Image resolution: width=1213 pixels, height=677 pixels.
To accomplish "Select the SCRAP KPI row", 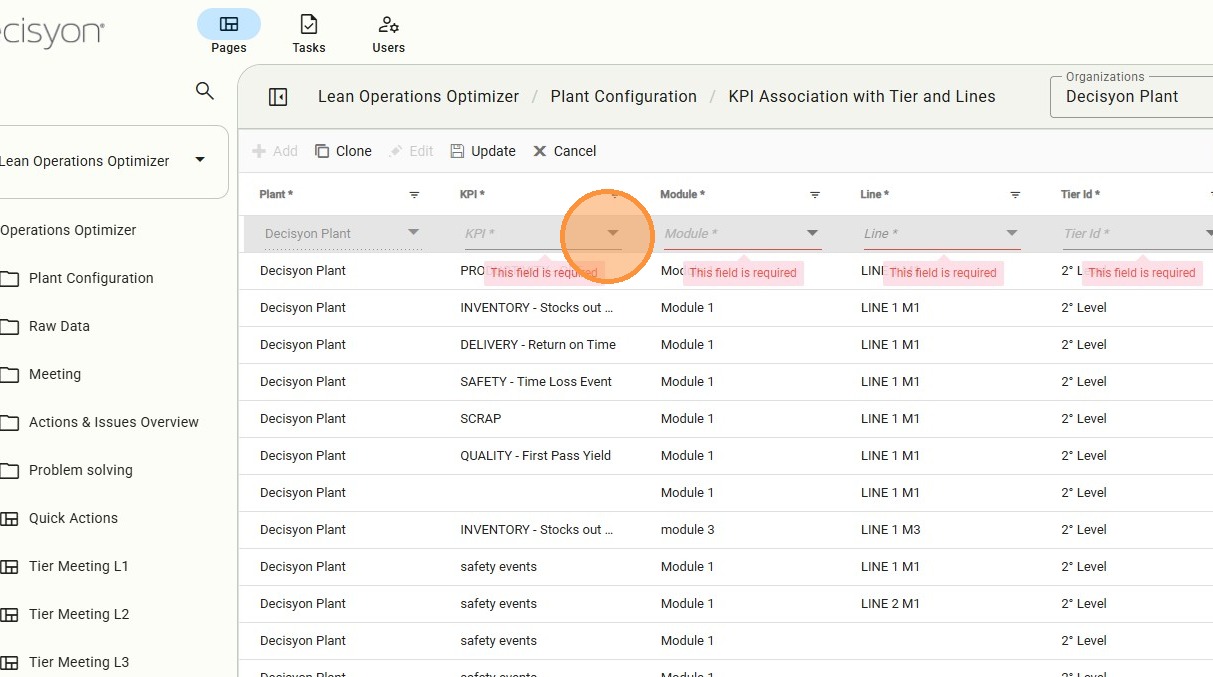I will pos(481,419).
